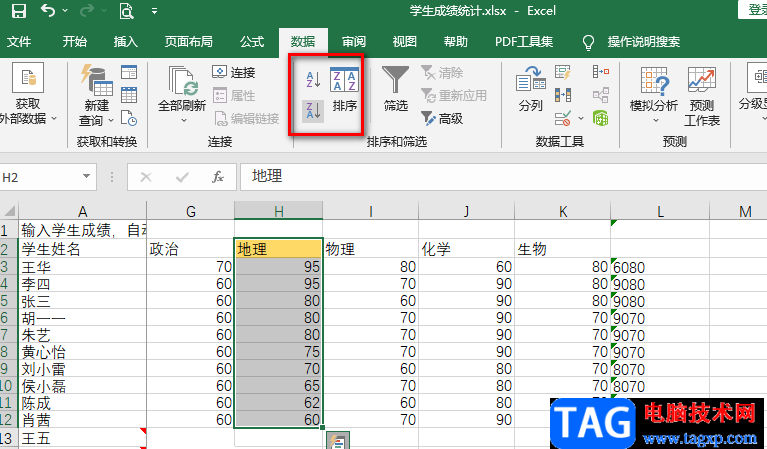
Task: Click the 从表格 icon in 获取和转换
Action: (129, 95)
